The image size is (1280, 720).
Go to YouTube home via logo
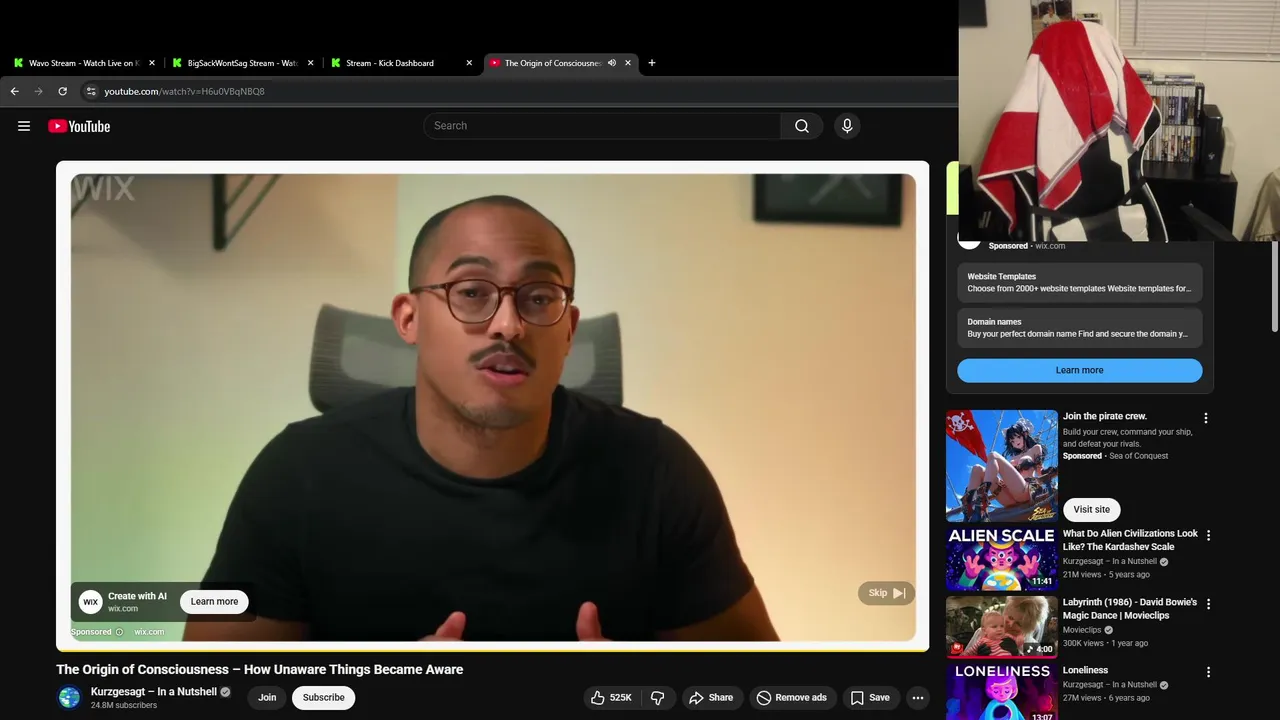[x=79, y=126]
